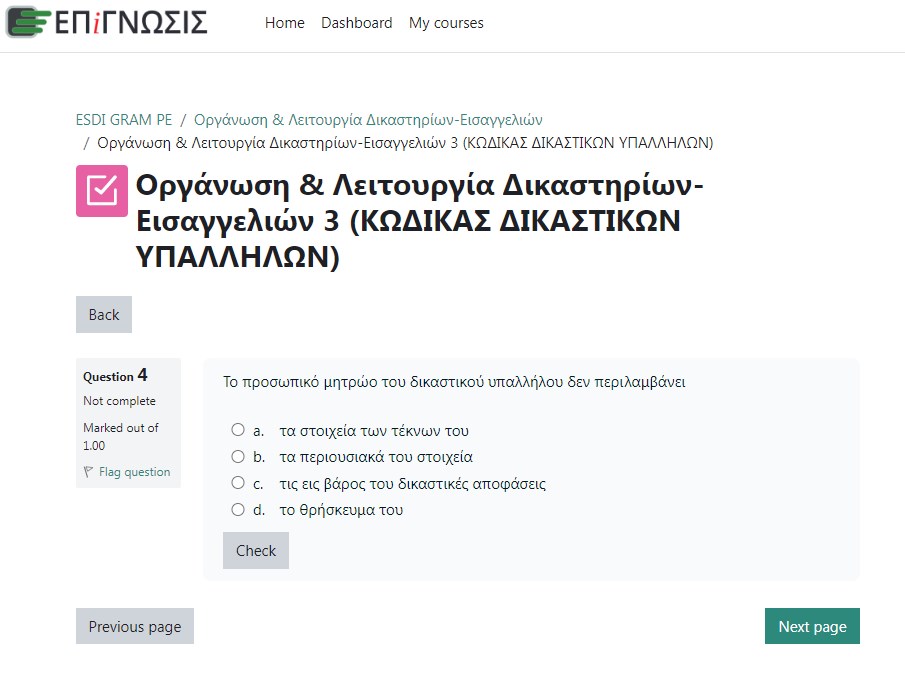Screen dimensions: 905x684
Task: Go to the Next page
Action: coord(812,626)
